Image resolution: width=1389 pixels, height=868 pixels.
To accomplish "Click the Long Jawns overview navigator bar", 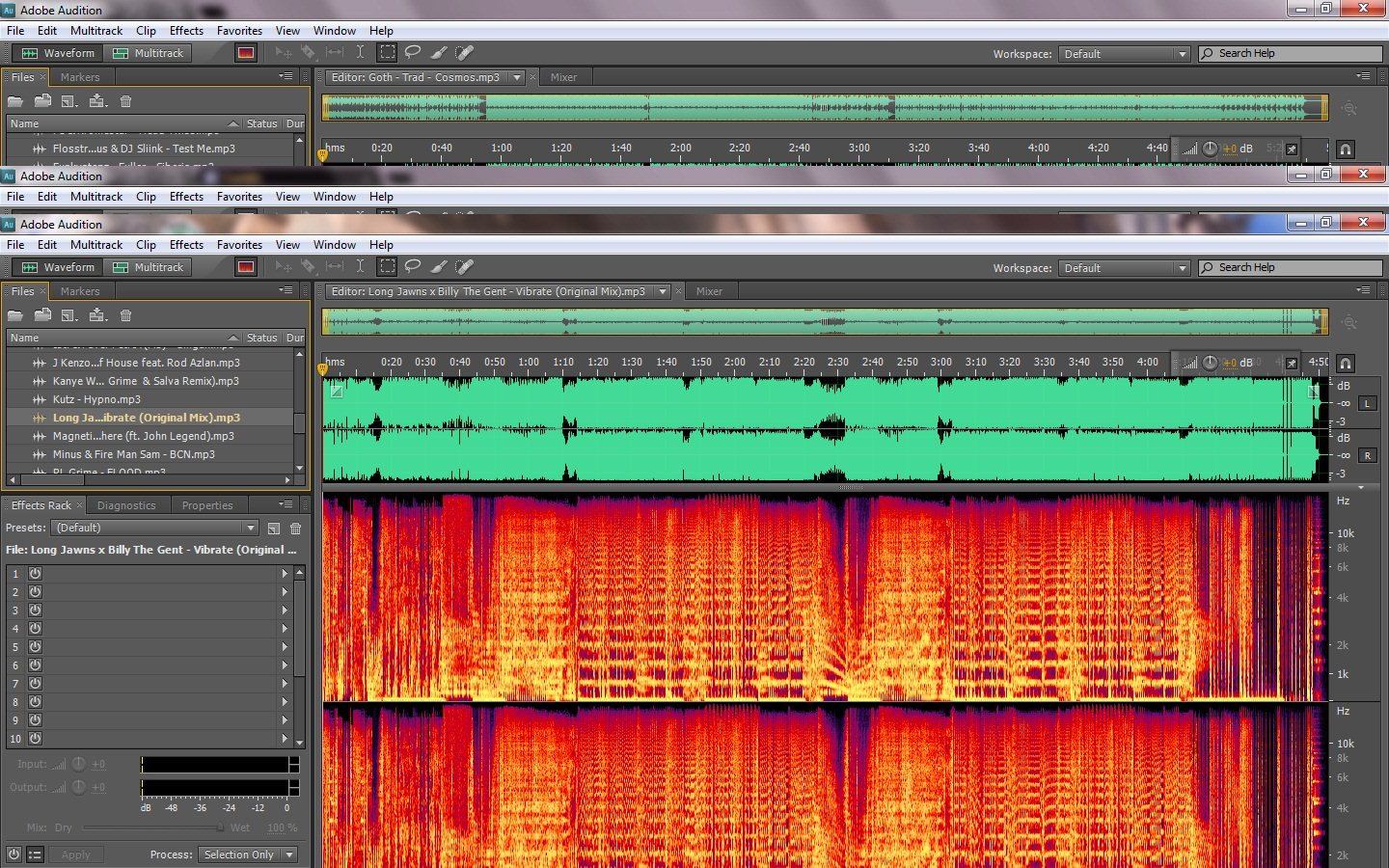I will 825,322.
